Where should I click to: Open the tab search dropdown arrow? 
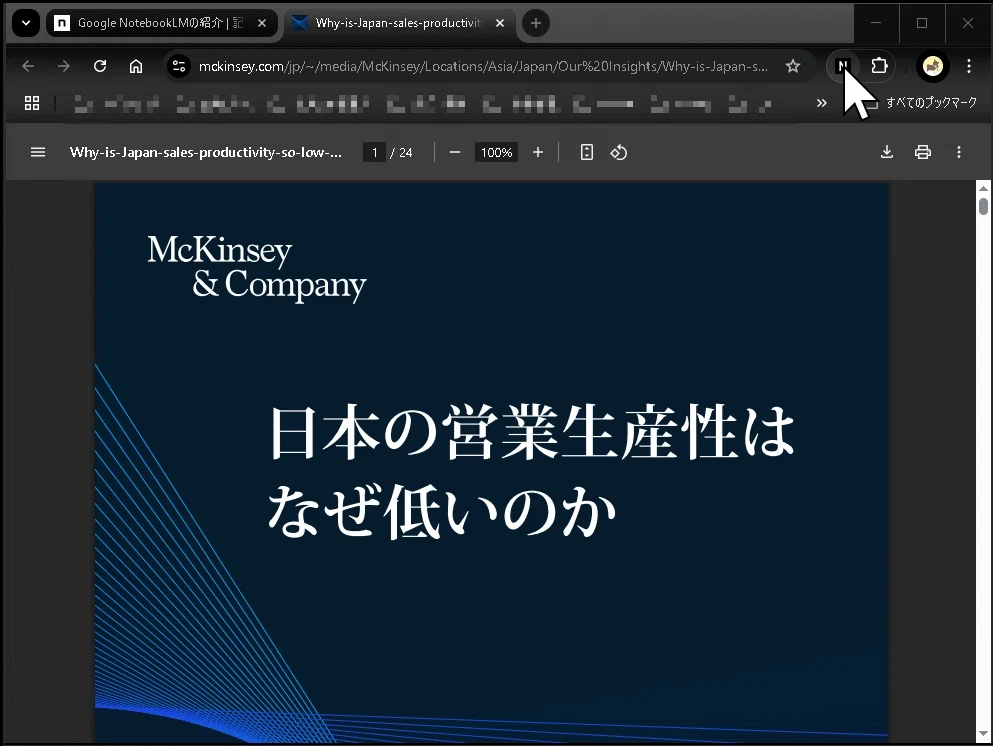(x=26, y=23)
